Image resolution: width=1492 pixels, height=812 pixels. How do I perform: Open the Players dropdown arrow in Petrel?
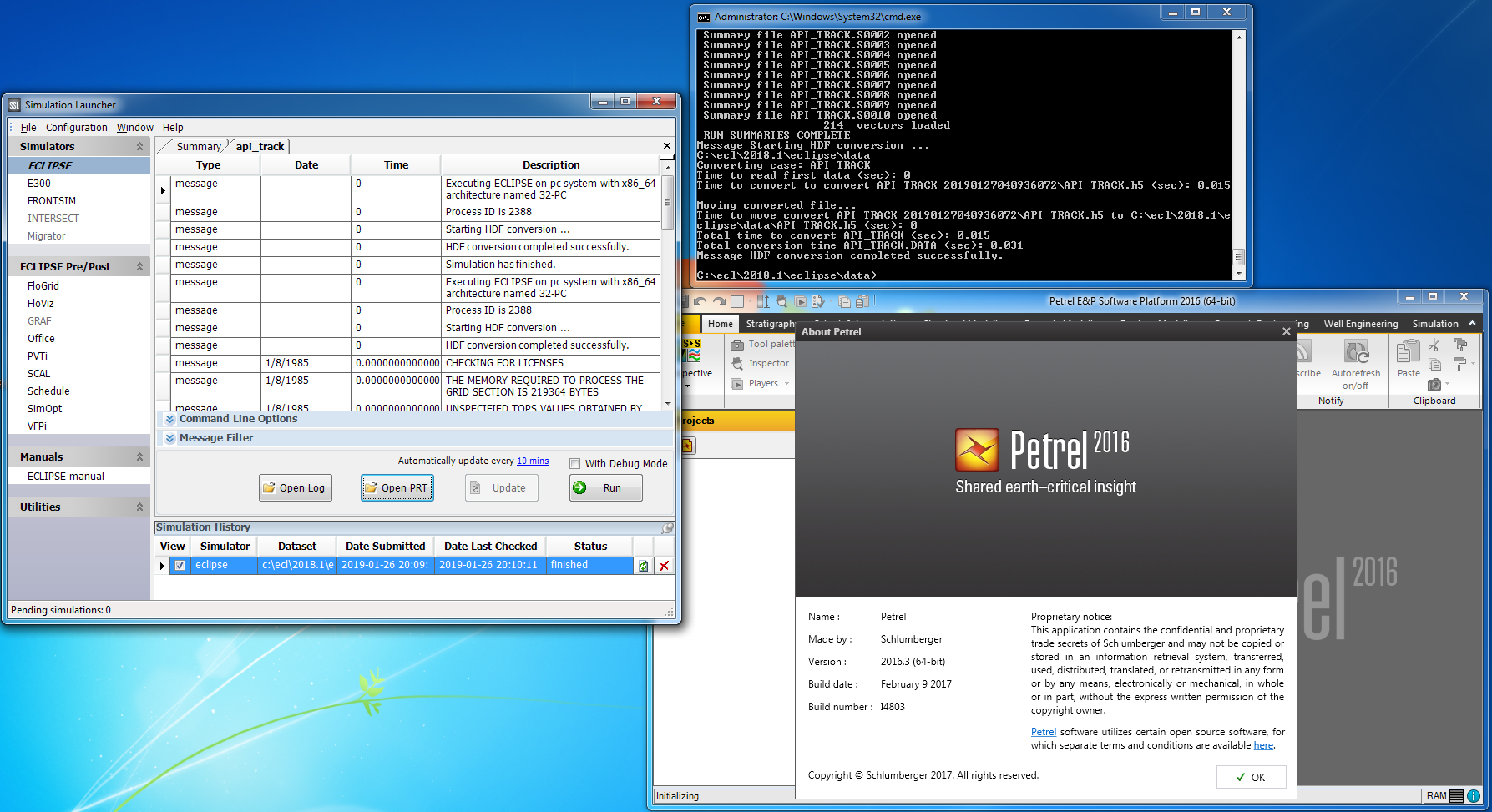786,384
